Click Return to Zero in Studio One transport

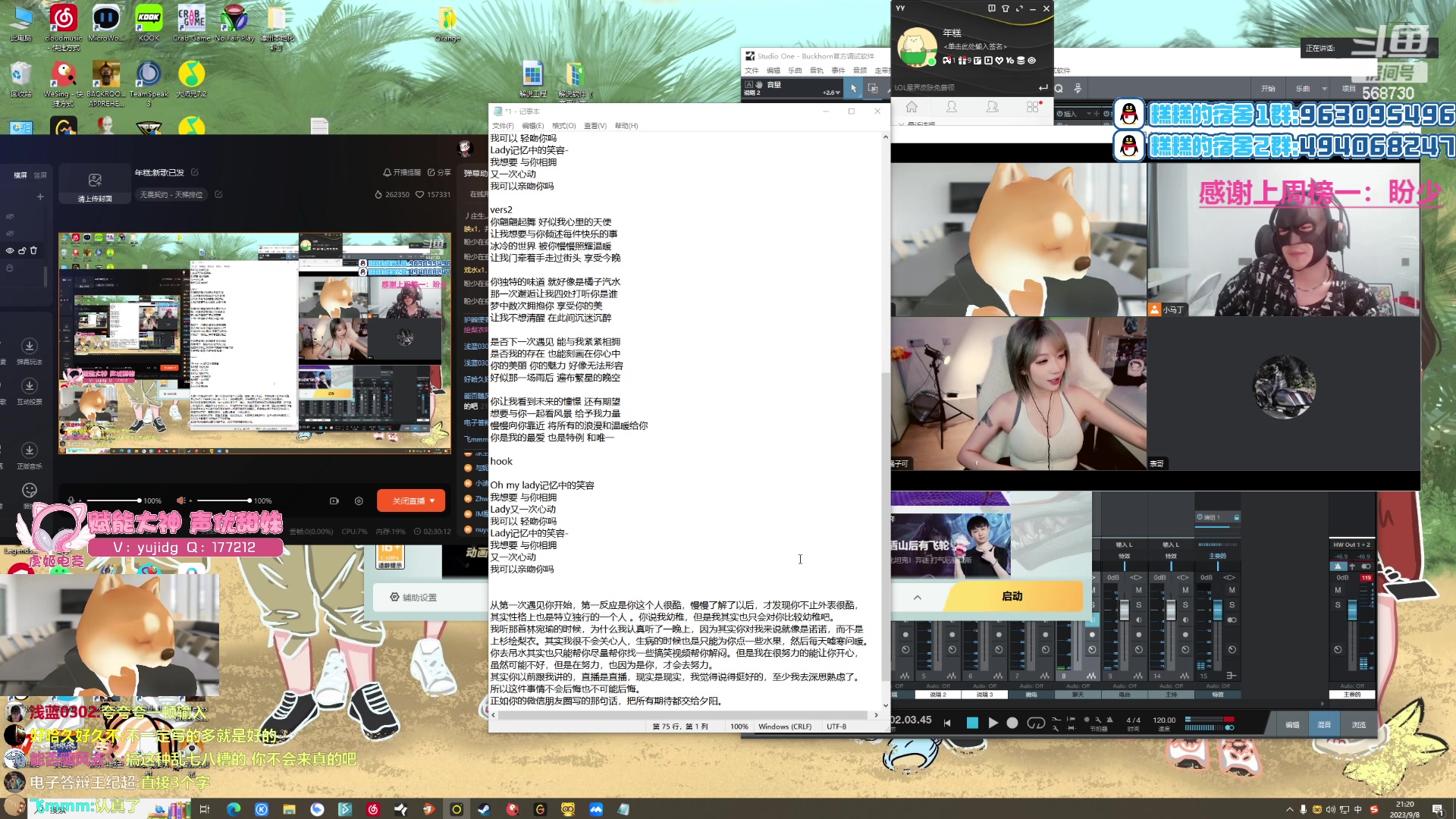[x=947, y=723]
